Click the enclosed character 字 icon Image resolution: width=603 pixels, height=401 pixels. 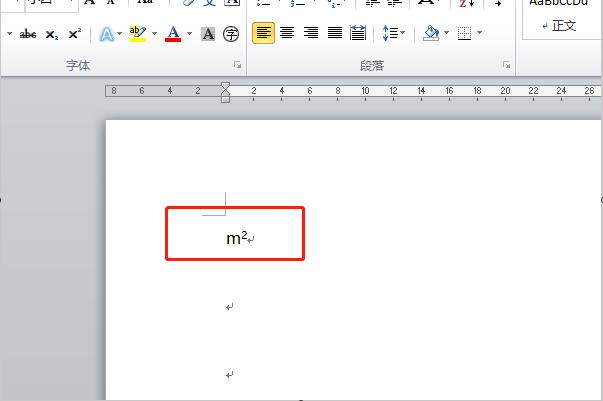pos(231,34)
